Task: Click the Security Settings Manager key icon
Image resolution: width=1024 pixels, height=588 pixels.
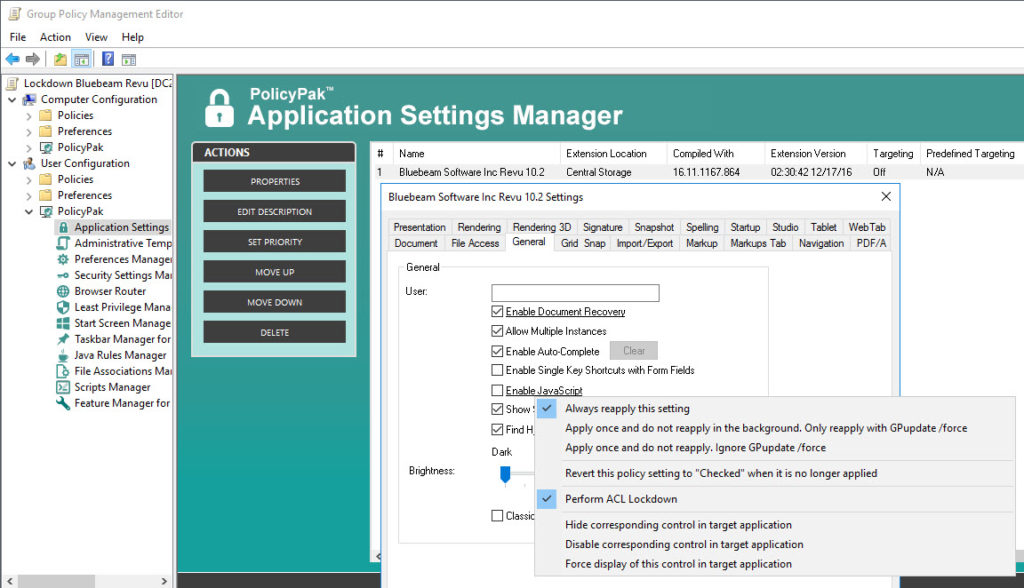Action: click(63, 275)
